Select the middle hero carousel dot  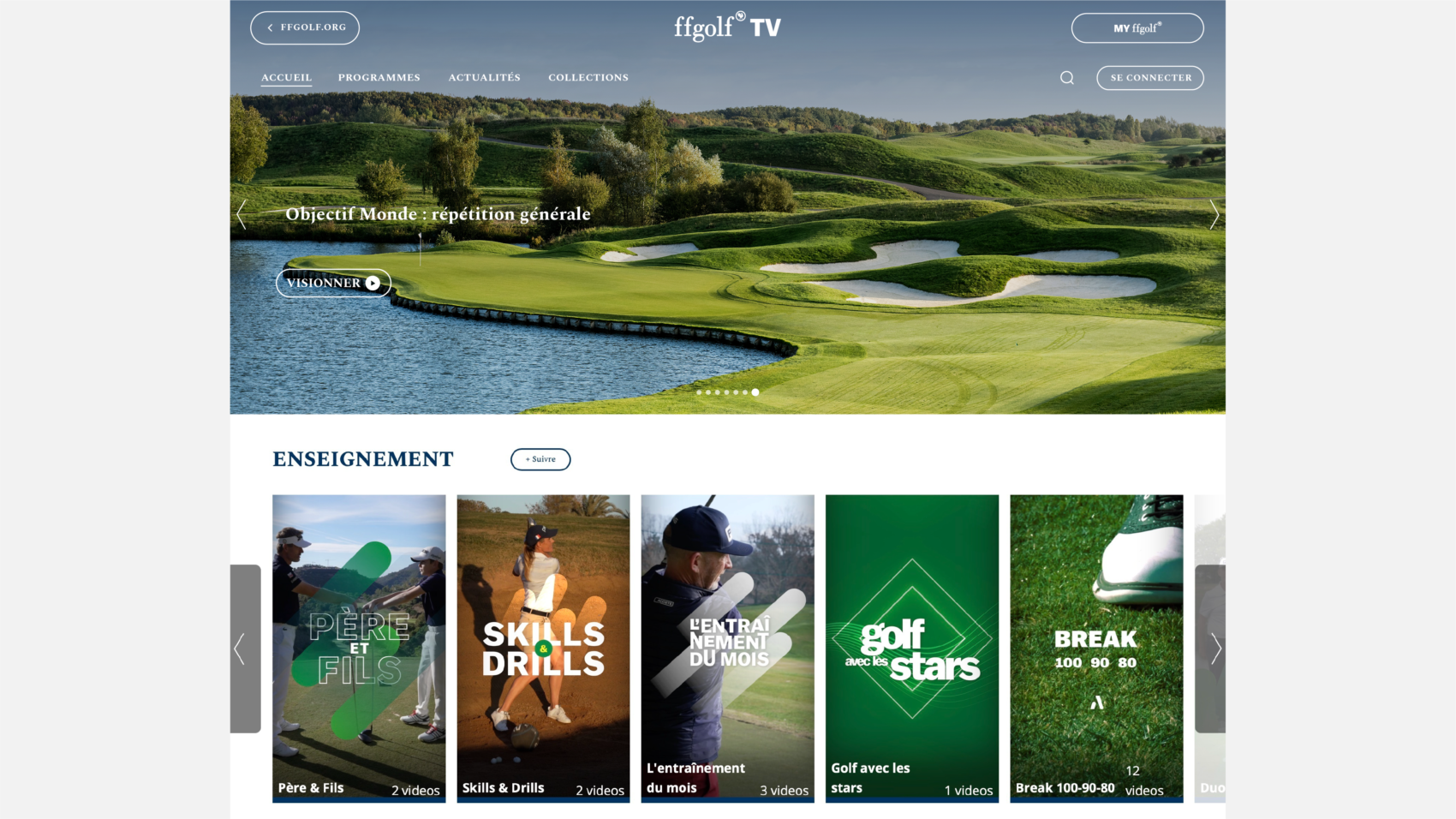click(726, 392)
